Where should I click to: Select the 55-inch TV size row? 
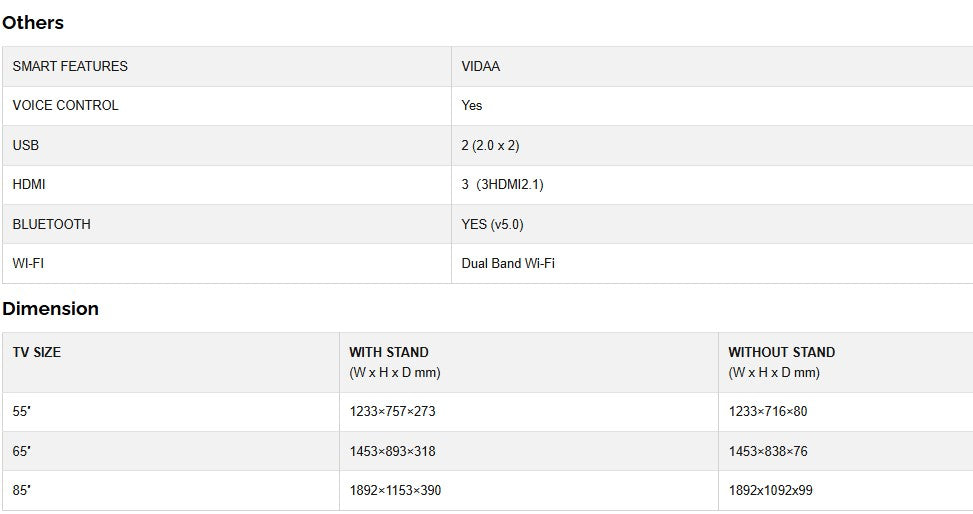[22, 411]
